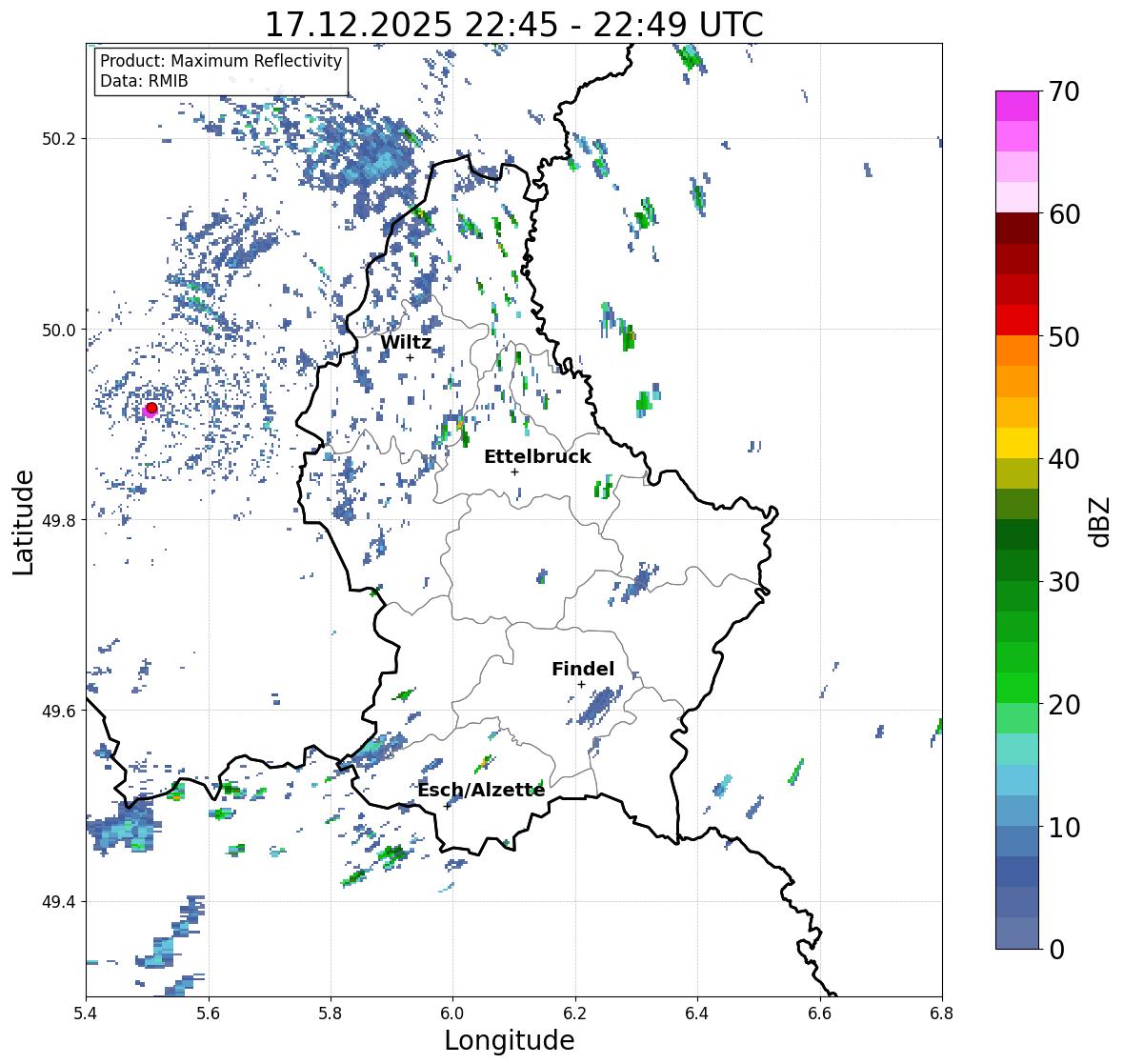The height and width of the screenshot is (1064, 1123).
Task: Click the 5.6 longitude tick label
Action: click(209, 1014)
